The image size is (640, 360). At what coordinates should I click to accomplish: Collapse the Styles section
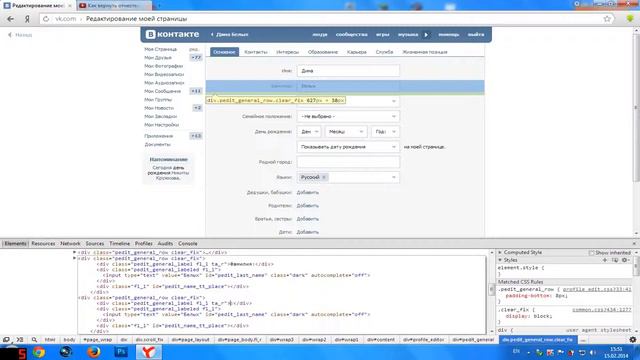coord(500,260)
